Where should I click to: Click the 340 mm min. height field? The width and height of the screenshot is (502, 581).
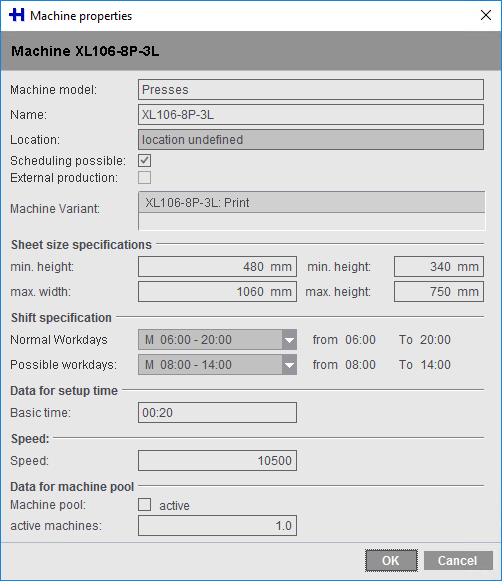(439, 266)
